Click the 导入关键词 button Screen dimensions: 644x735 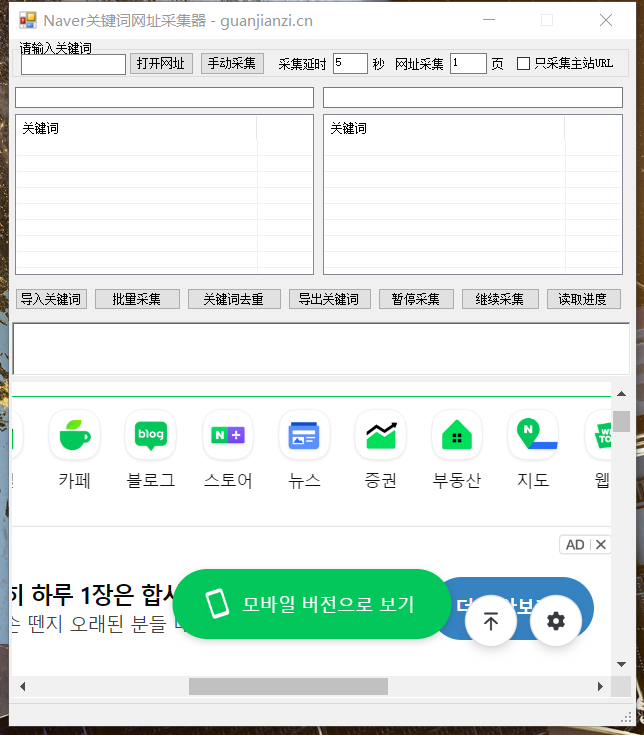pos(51,299)
